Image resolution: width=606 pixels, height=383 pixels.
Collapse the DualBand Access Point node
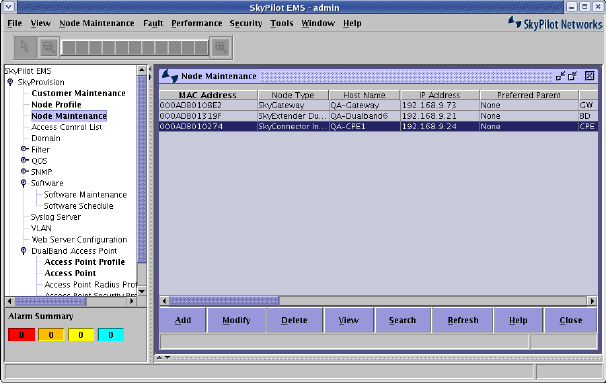[24, 251]
